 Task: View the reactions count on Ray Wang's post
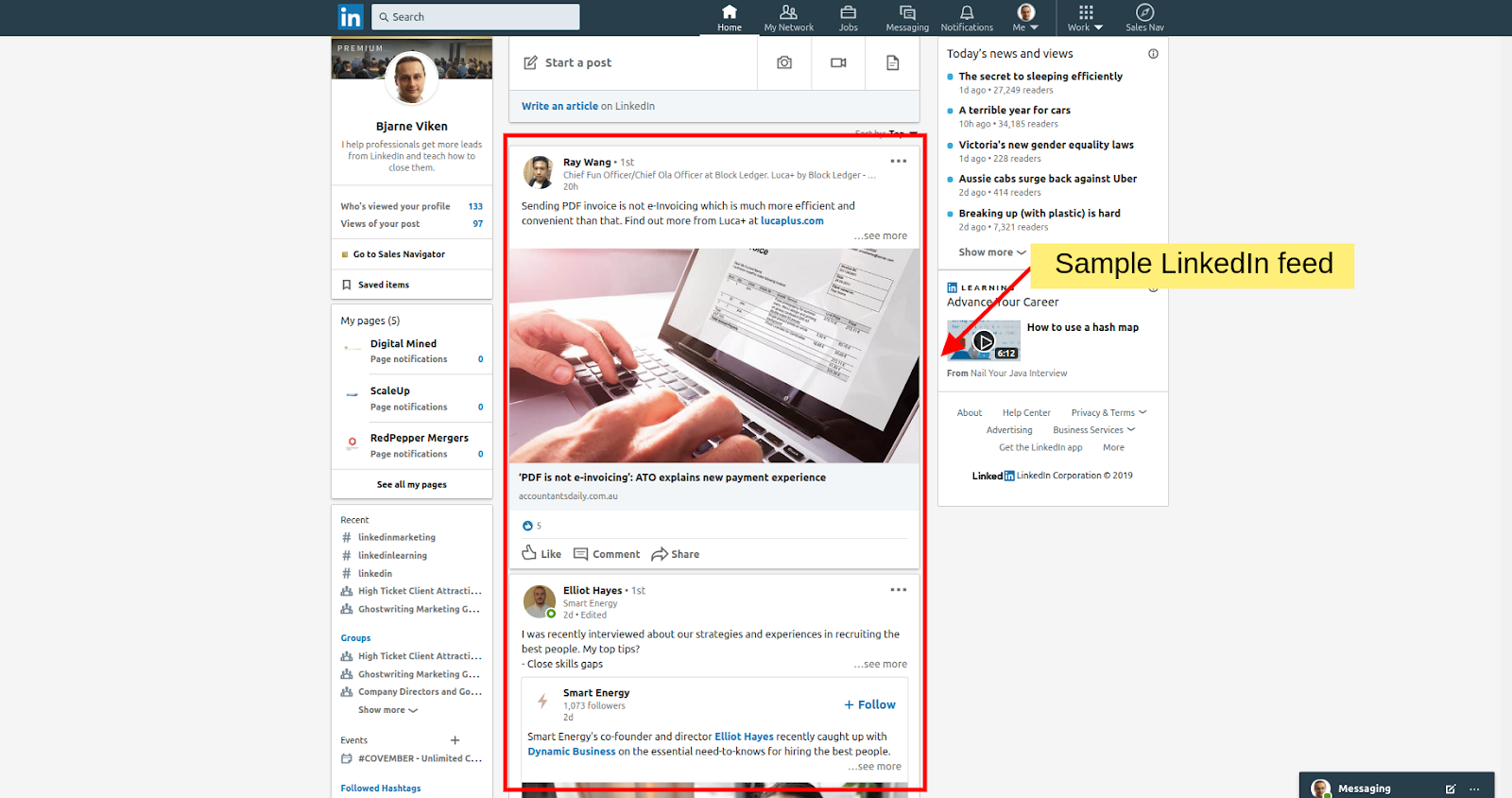point(532,526)
